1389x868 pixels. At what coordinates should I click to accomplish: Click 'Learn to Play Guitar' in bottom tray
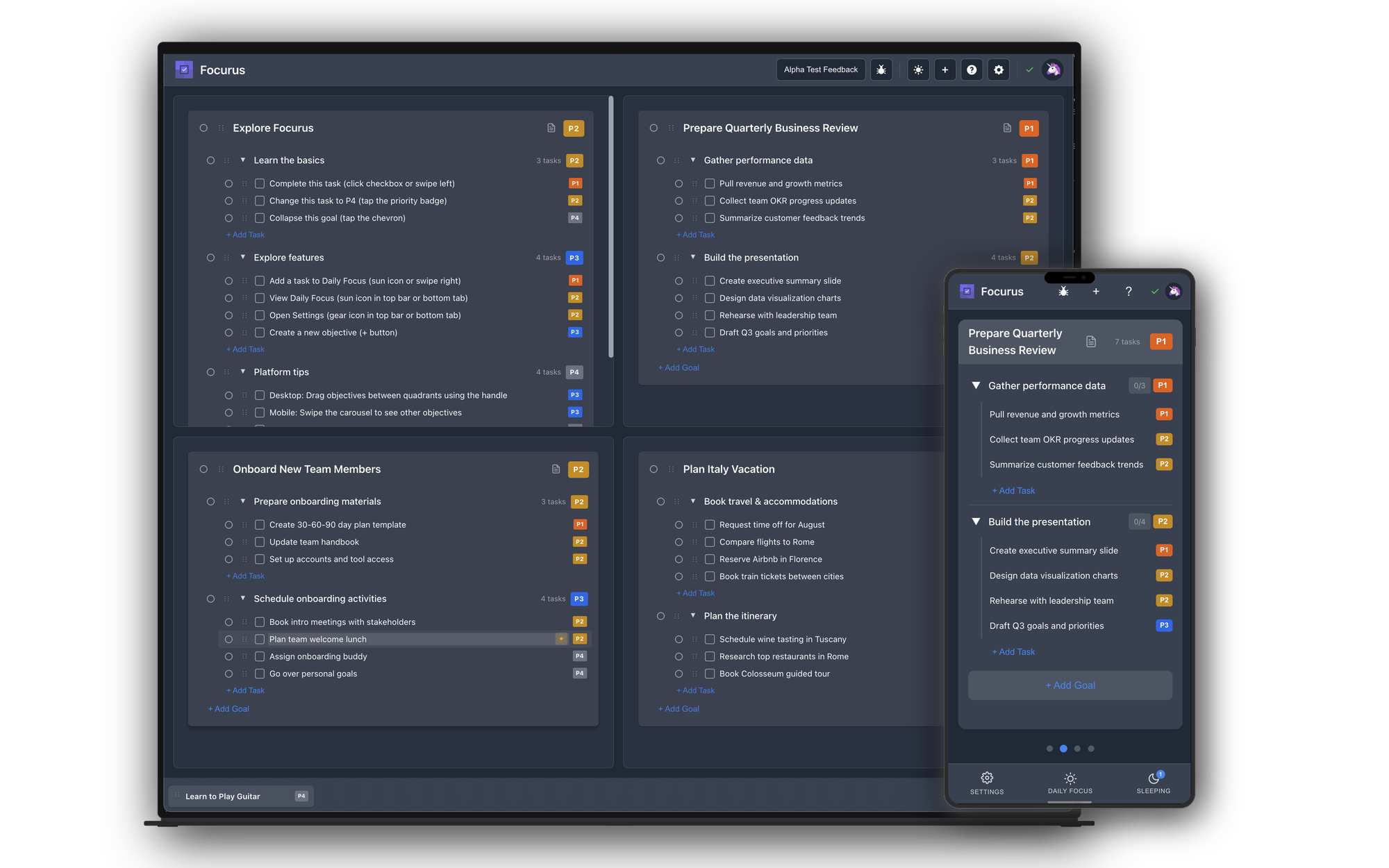point(222,796)
